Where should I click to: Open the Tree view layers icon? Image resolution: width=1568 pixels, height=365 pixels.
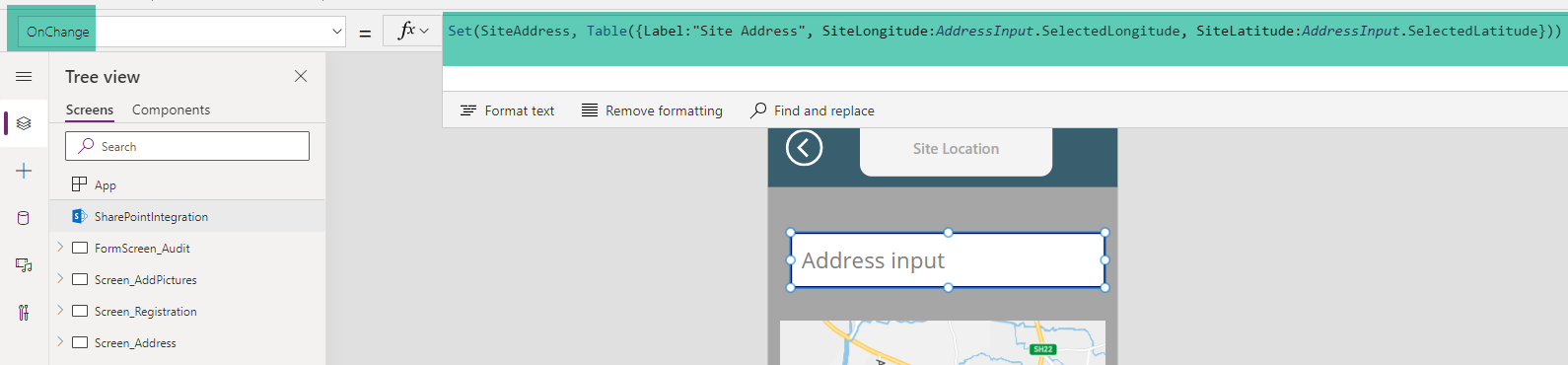click(24, 123)
